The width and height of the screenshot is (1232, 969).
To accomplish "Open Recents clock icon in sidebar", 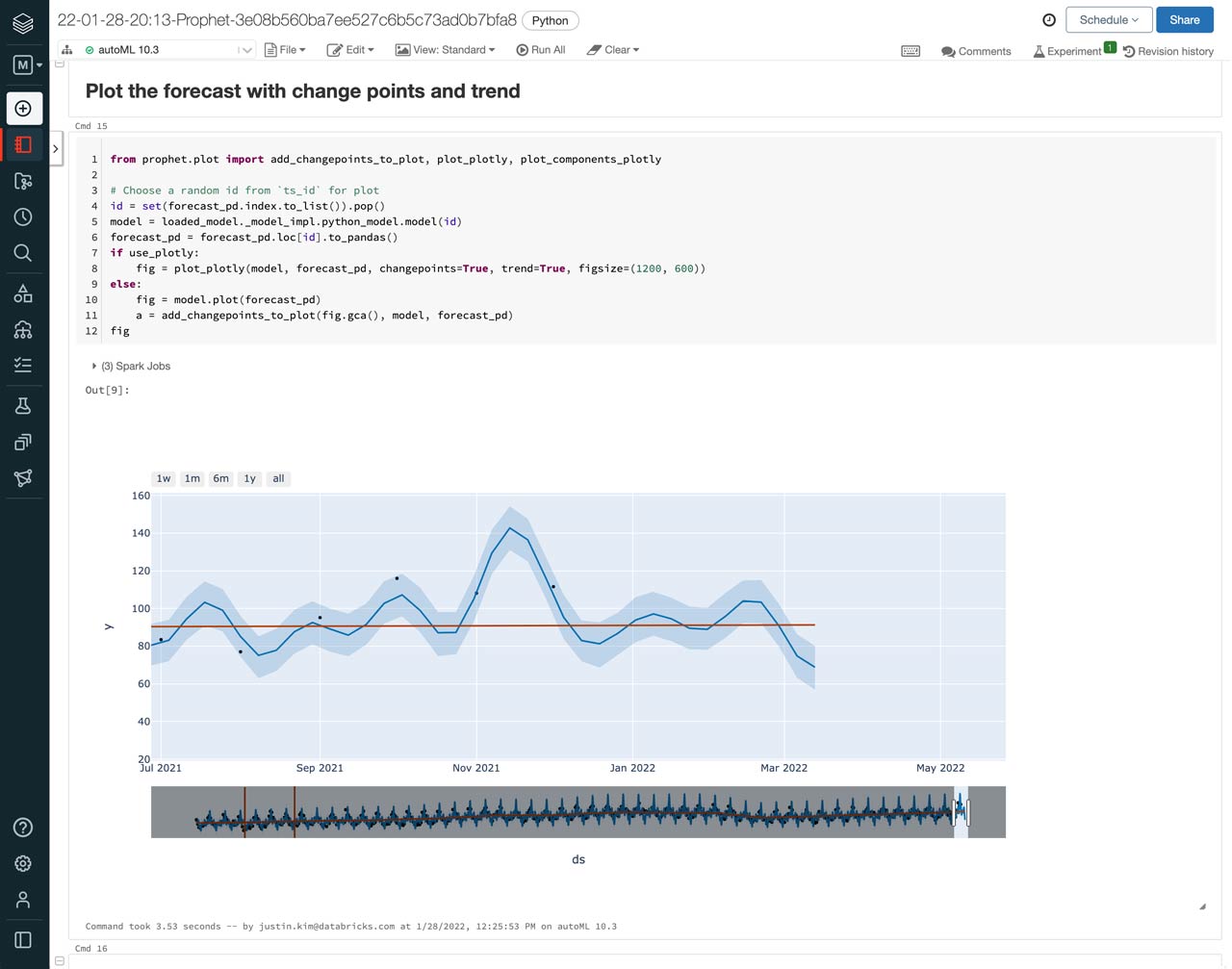I will pos(23,217).
